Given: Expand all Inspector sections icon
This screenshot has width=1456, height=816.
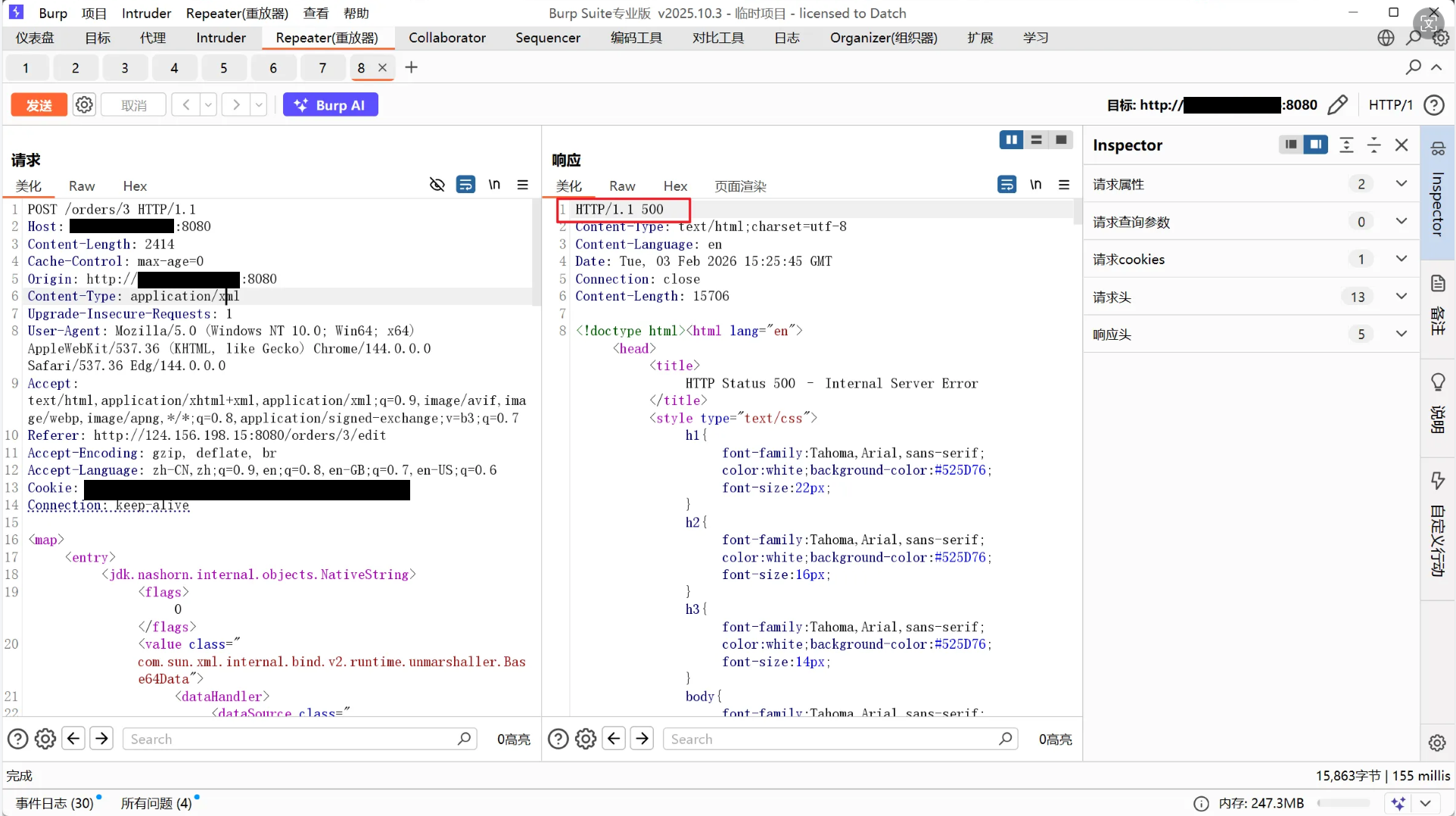Looking at the screenshot, I should point(1346,145).
